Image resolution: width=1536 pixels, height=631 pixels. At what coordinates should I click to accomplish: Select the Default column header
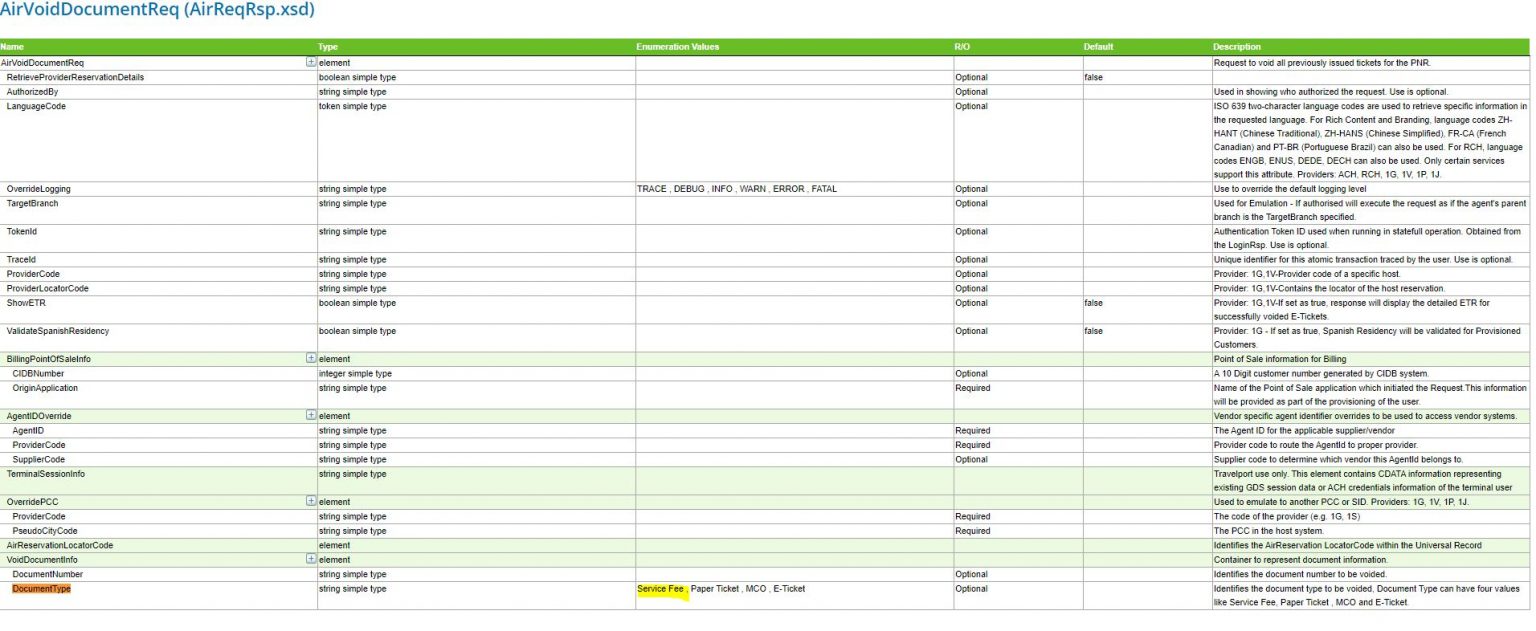[1098, 47]
